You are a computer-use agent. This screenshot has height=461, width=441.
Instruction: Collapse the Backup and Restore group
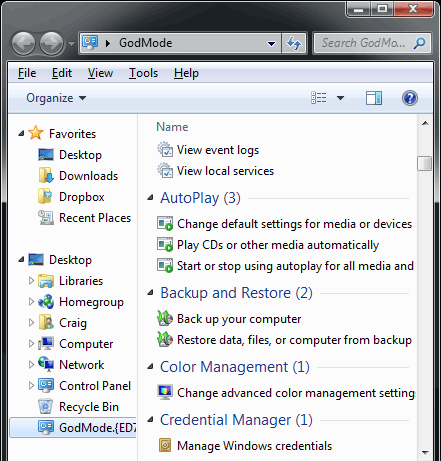click(151, 293)
